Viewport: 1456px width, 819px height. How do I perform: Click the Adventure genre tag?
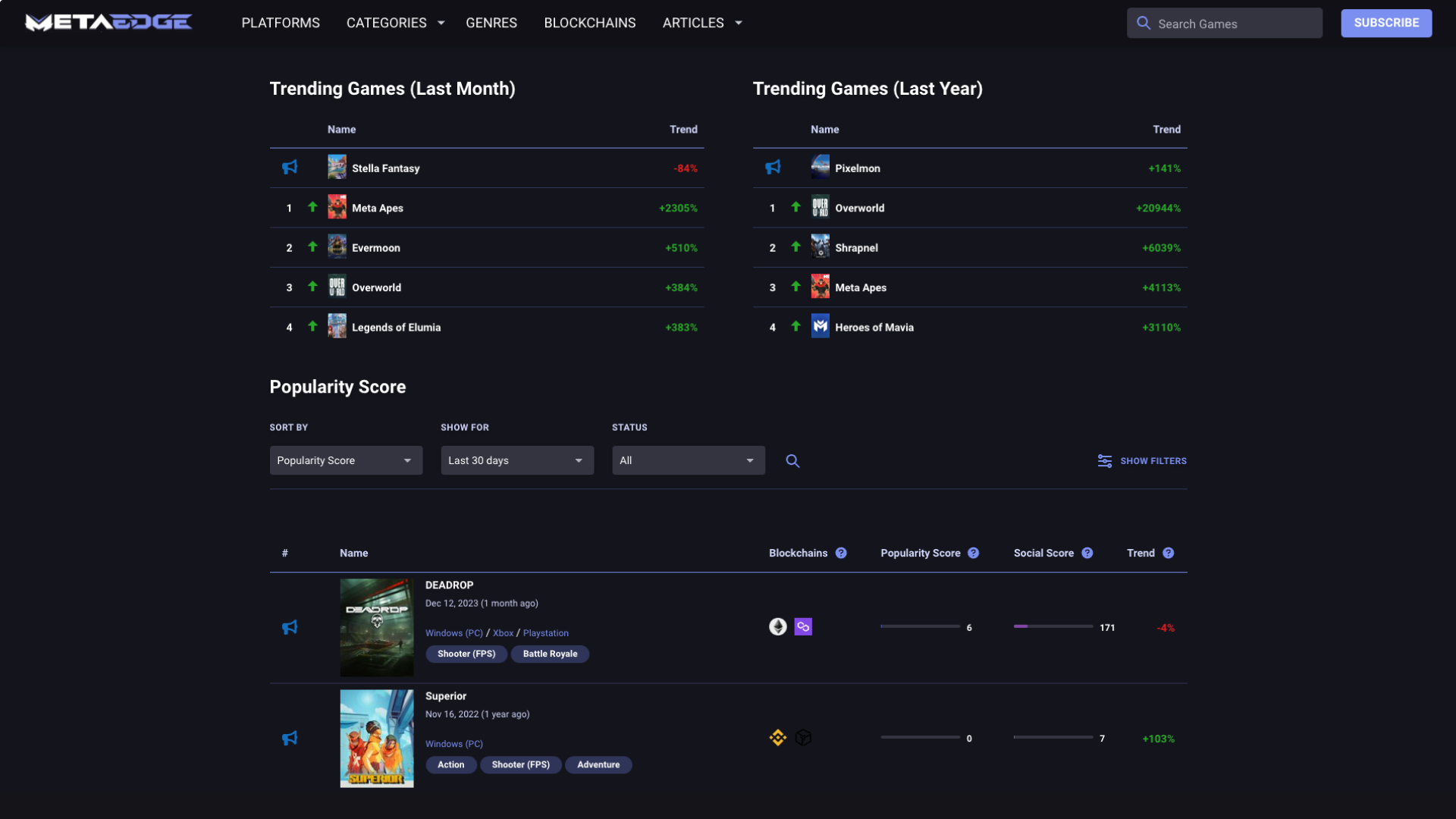pyautogui.click(x=598, y=764)
